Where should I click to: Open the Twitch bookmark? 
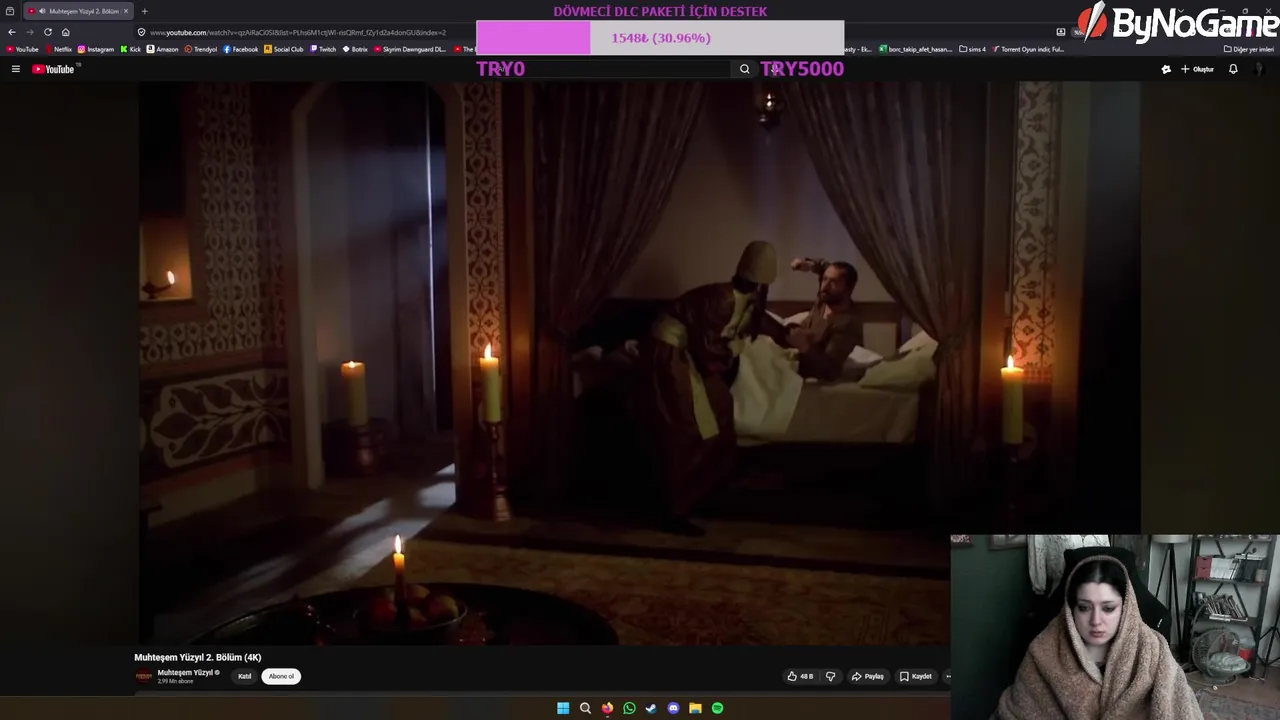click(324, 49)
